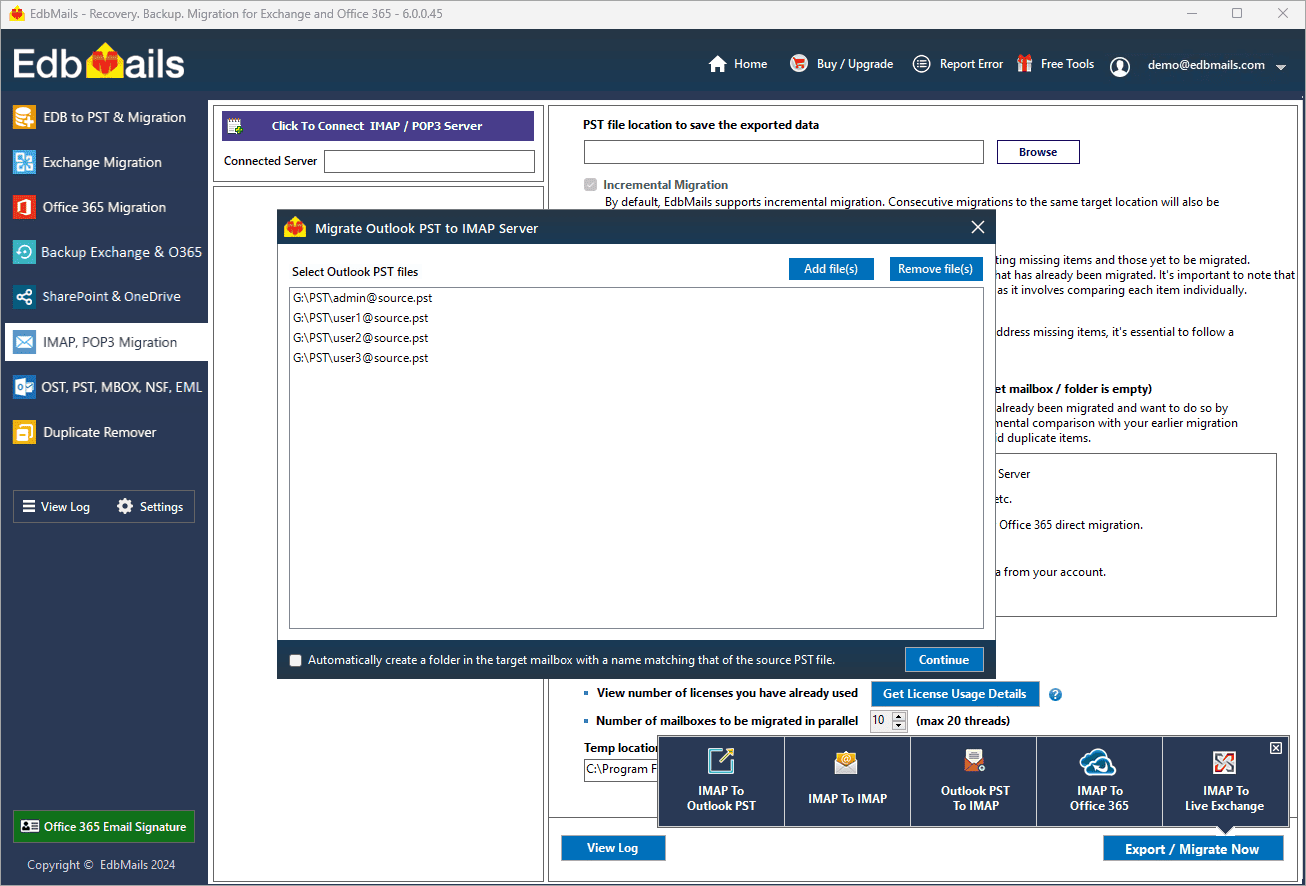Close the migration options popup panel

pyautogui.click(x=1275, y=748)
